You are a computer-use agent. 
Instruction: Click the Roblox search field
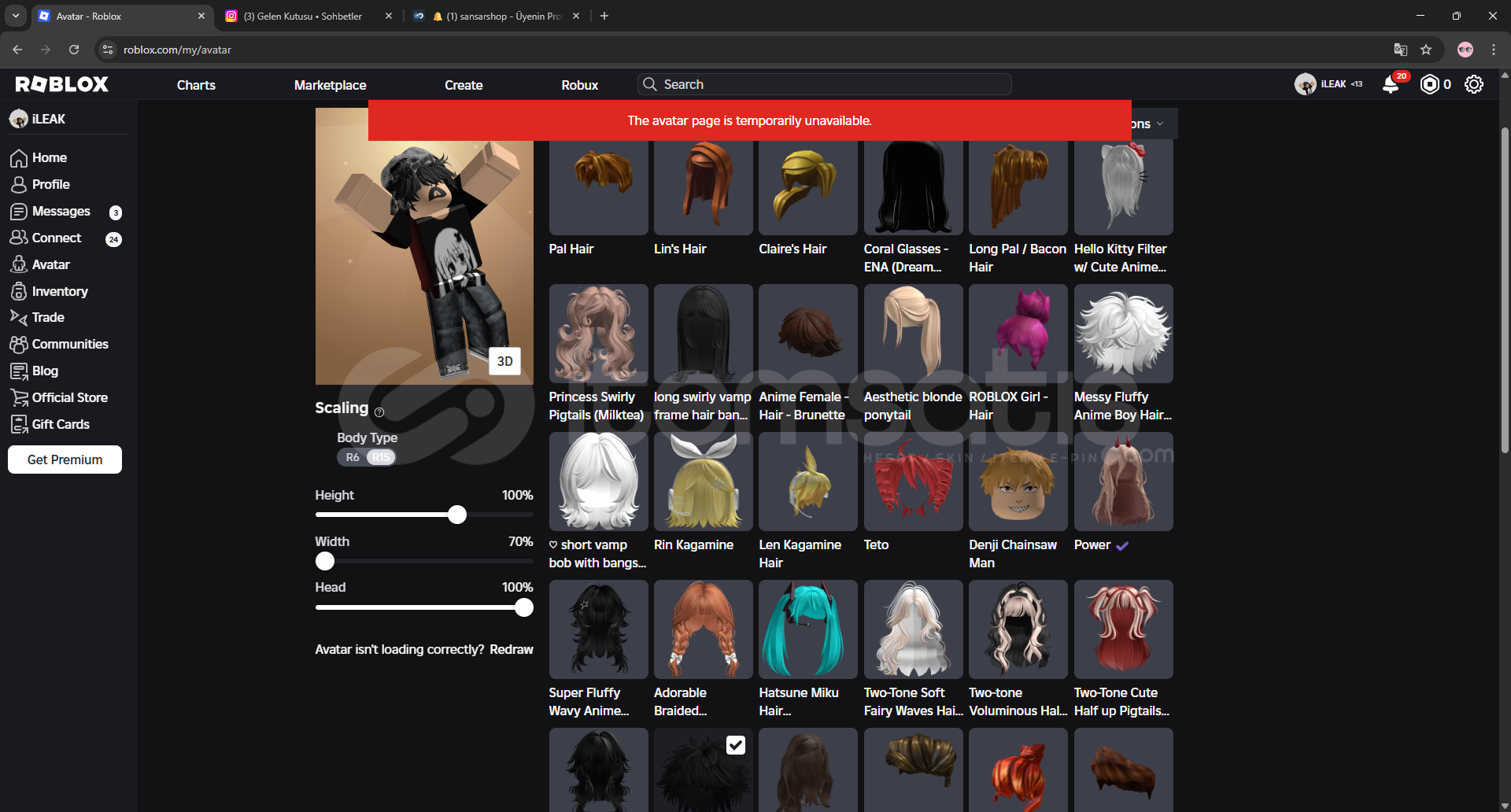825,84
